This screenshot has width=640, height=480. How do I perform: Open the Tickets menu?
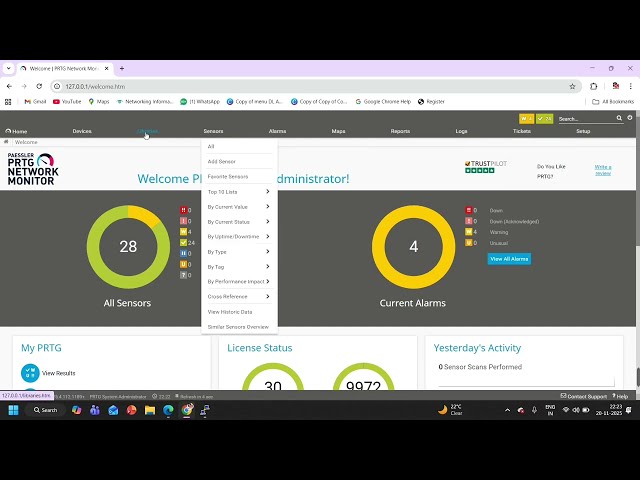(522, 131)
